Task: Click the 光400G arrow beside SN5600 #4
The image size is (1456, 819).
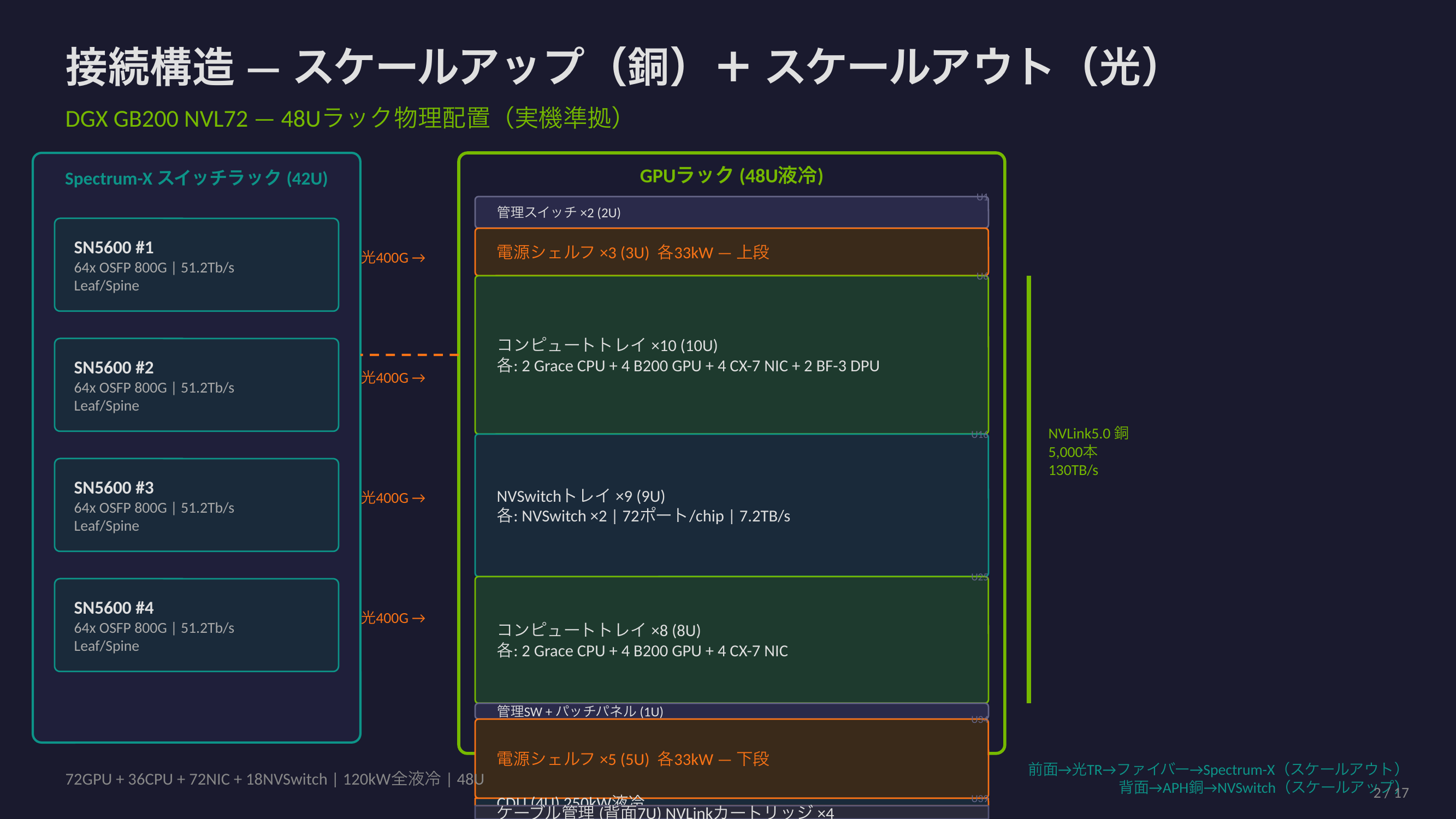Action: tap(393, 618)
